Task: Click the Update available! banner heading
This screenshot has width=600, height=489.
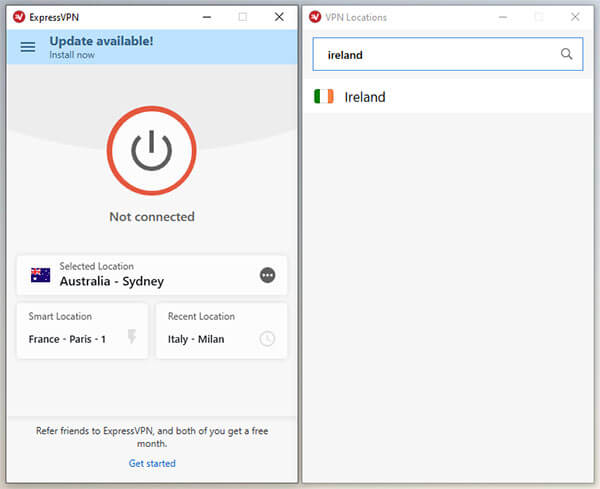Action: [101, 41]
